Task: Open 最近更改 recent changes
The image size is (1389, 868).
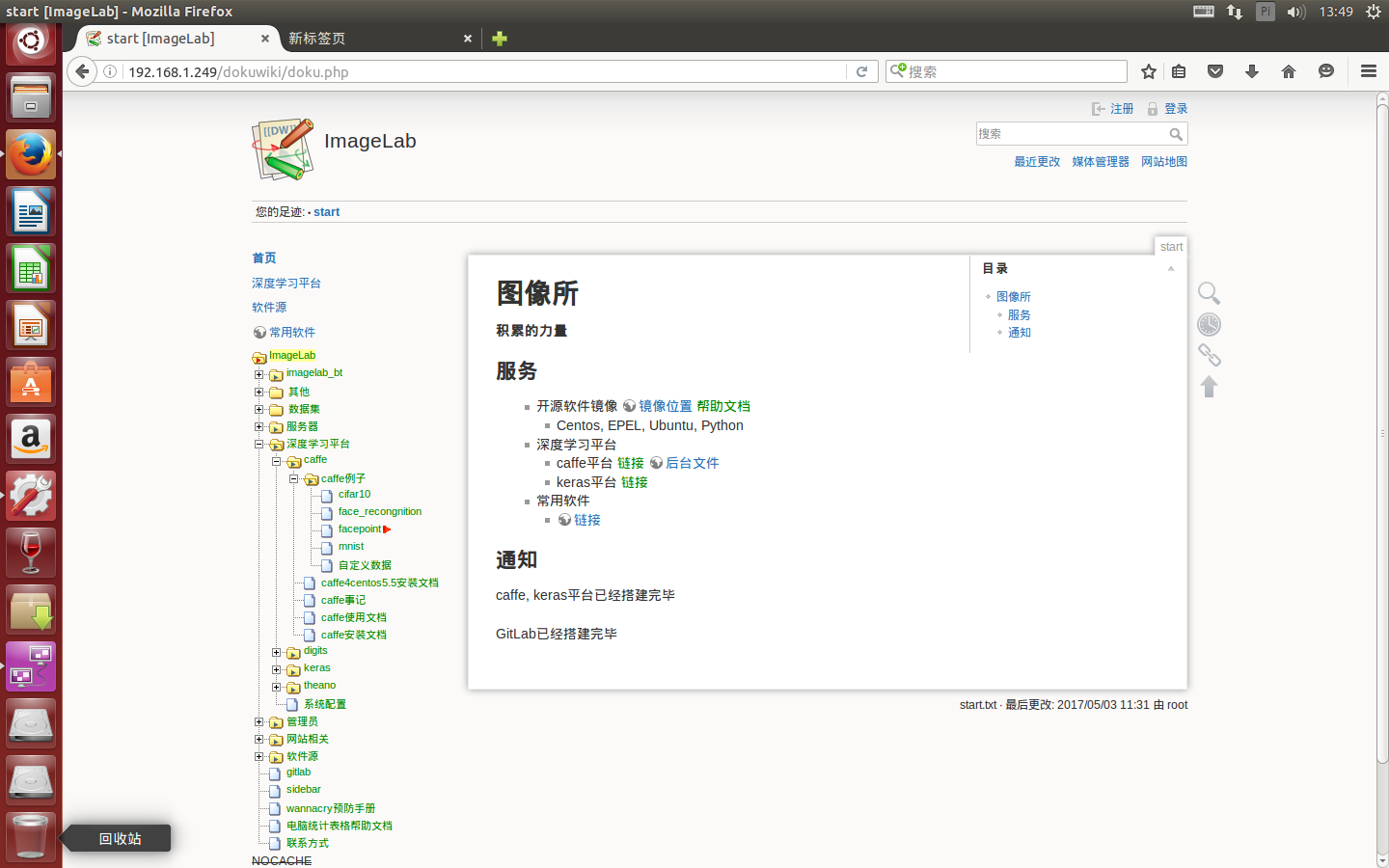Action: [1037, 162]
